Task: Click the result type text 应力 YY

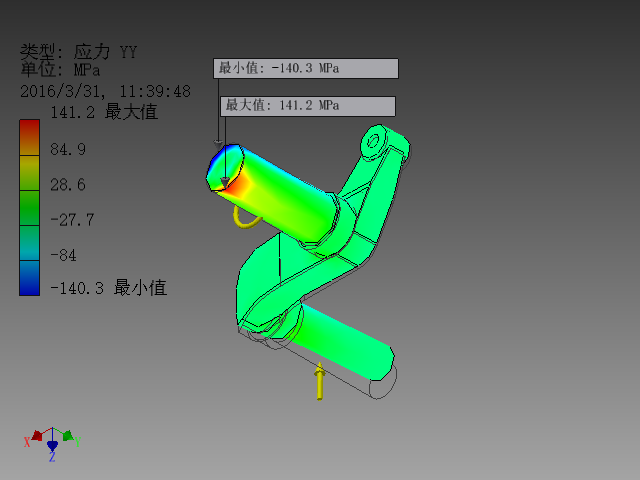Action: point(105,52)
